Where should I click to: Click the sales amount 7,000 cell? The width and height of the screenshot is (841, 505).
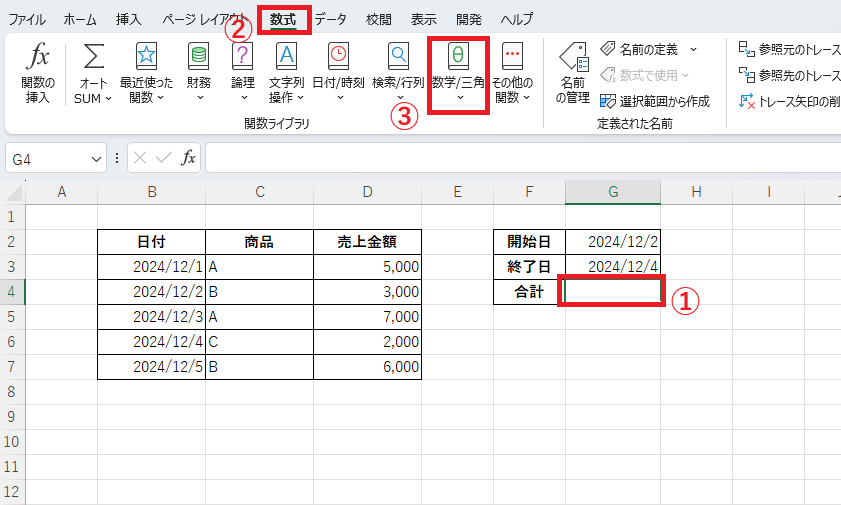[x=367, y=317]
